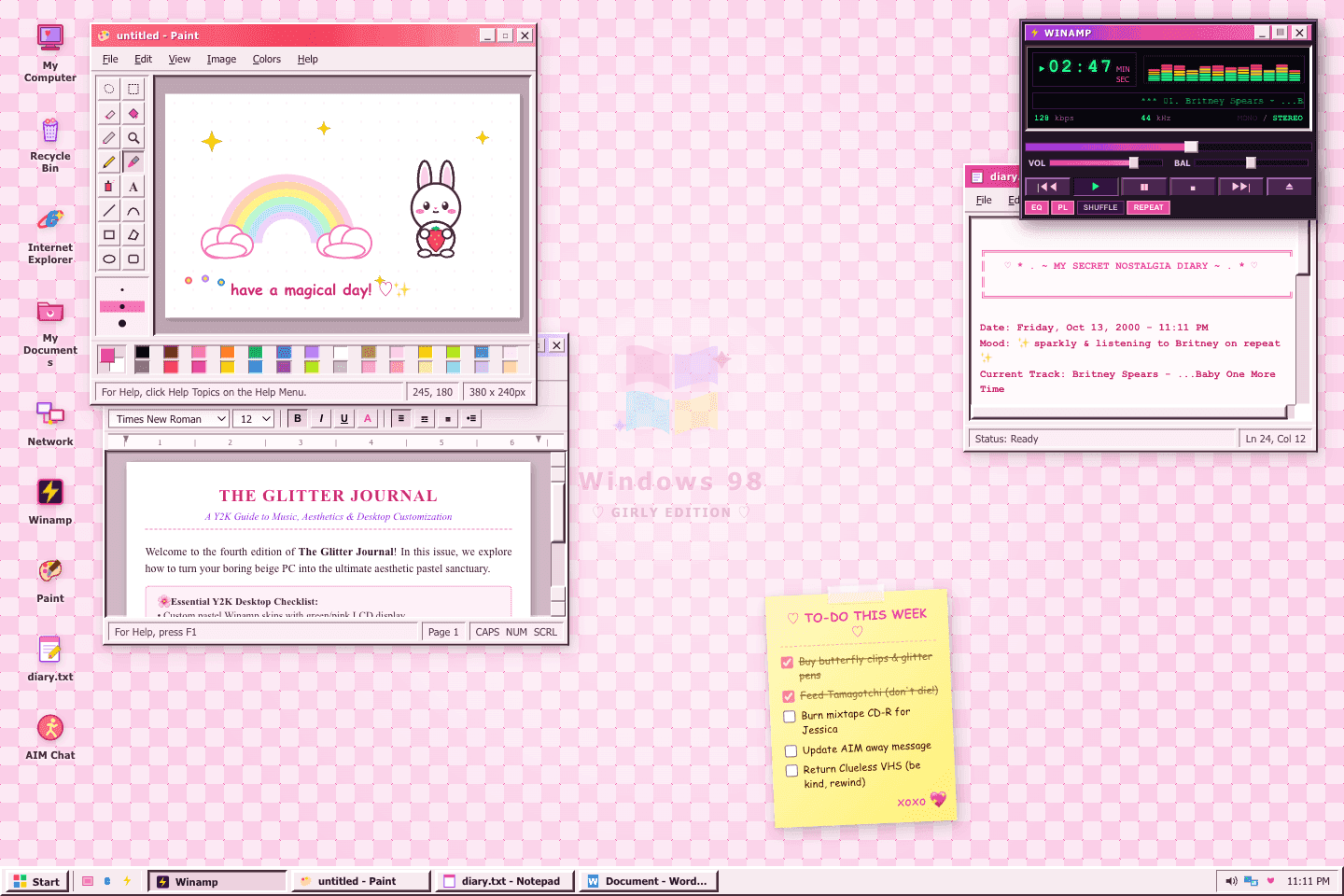Click Winamp play button
The image size is (1344, 896).
[x=1096, y=187]
